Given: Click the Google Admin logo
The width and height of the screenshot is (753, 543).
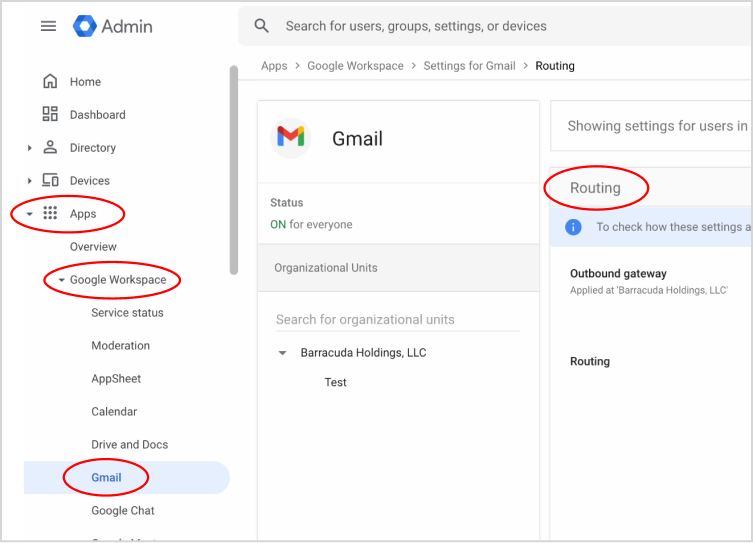Looking at the screenshot, I should click(85, 26).
